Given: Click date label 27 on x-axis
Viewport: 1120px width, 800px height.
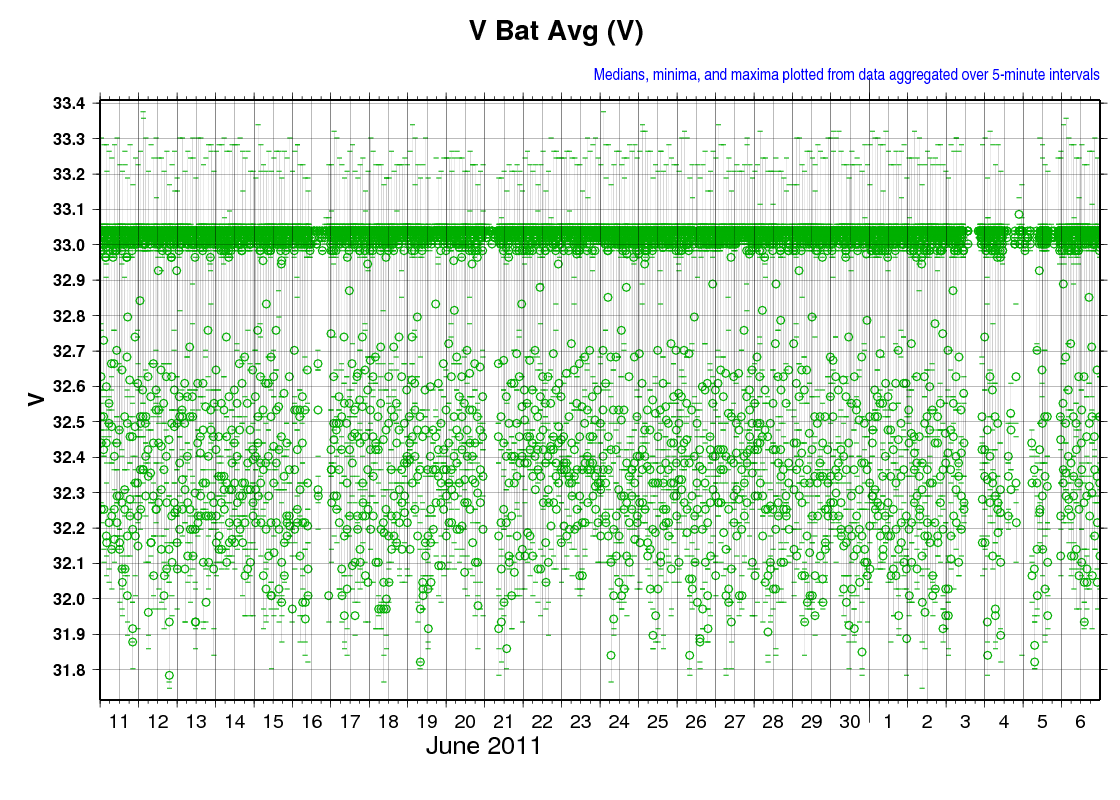Looking at the screenshot, I should 735,721.
